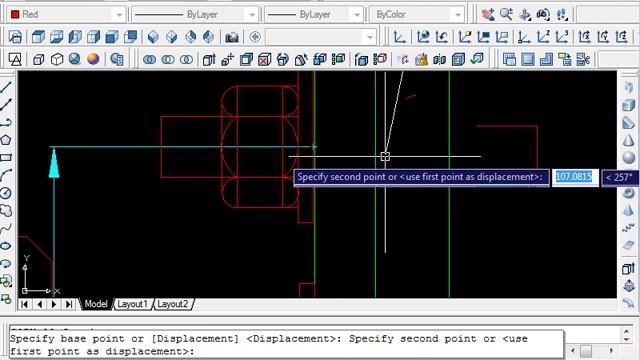Apply the Realistic visual style sphere
Screen dimensions: 640x360
pyautogui.click(x=74, y=60)
